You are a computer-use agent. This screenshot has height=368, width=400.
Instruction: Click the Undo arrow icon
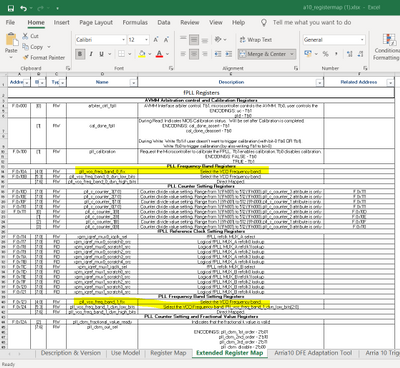coord(23,8)
